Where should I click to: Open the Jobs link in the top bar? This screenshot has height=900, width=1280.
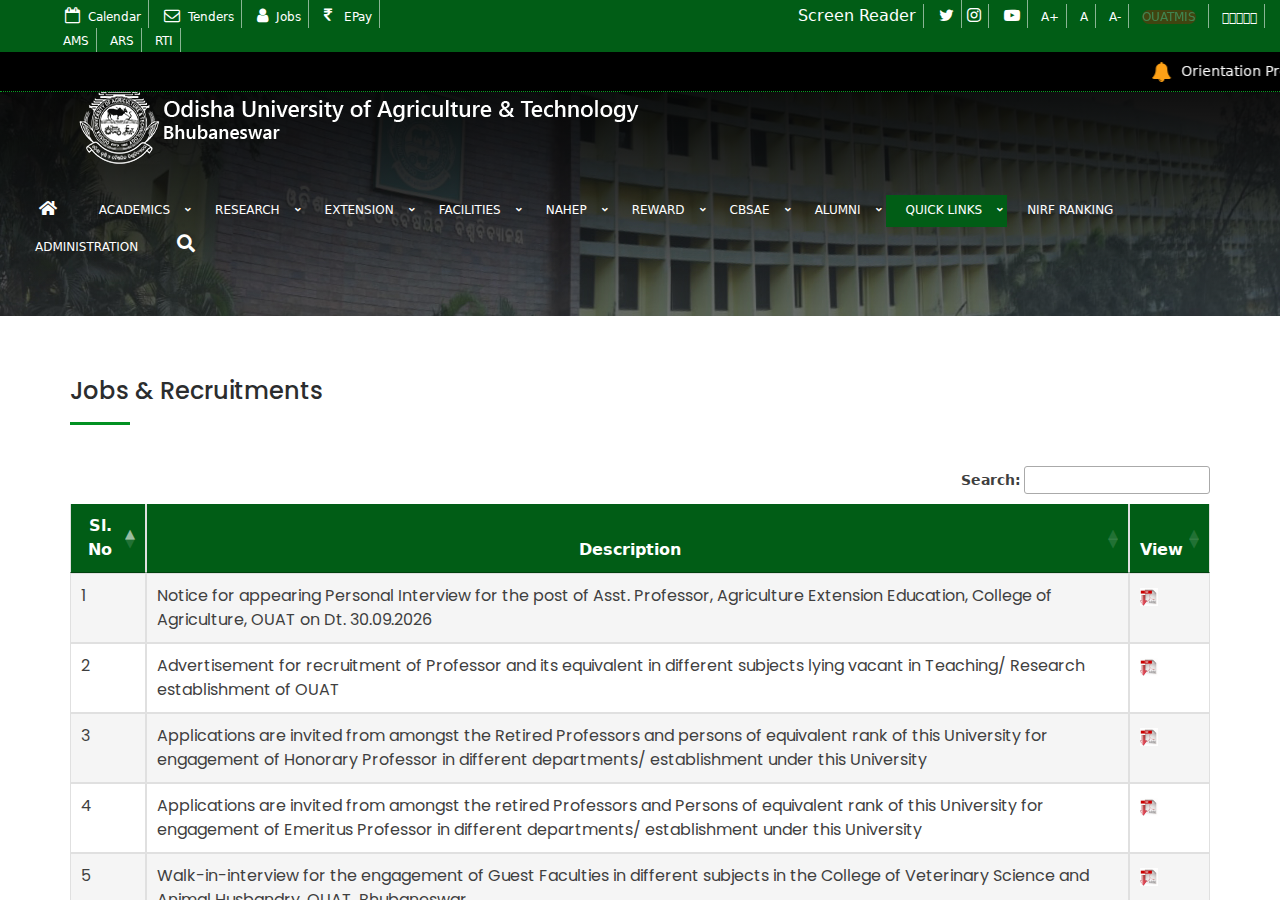pos(279,16)
